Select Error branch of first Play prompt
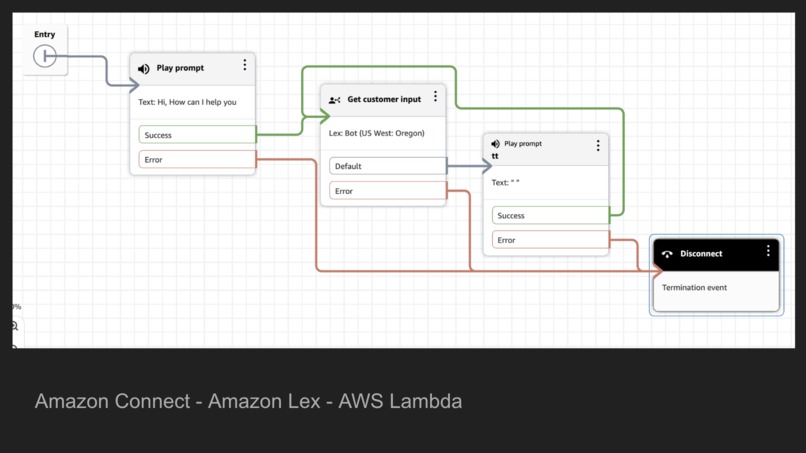 [197, 159]
